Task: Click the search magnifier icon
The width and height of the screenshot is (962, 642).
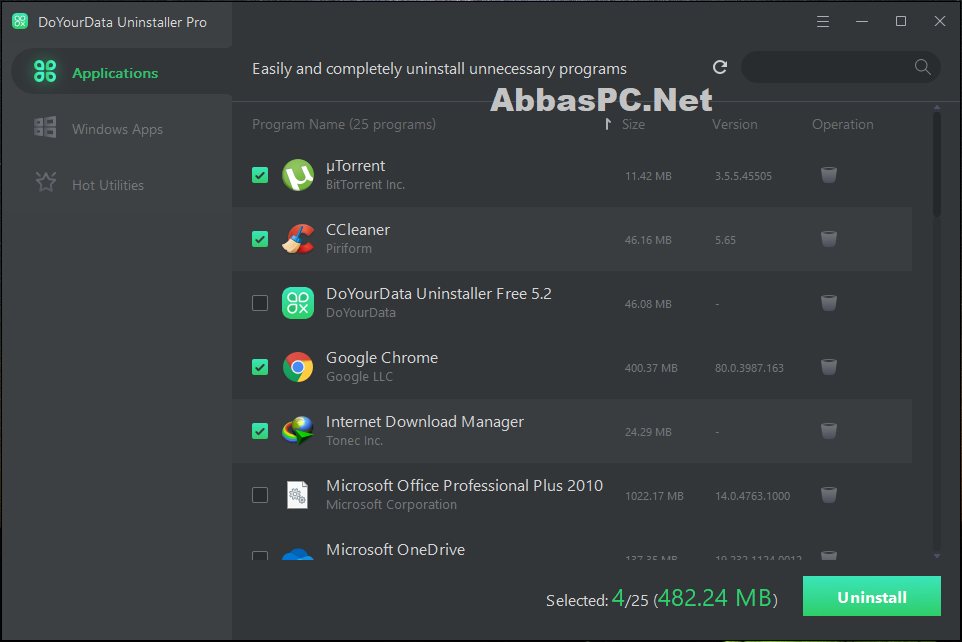Action: pos(922,67)
